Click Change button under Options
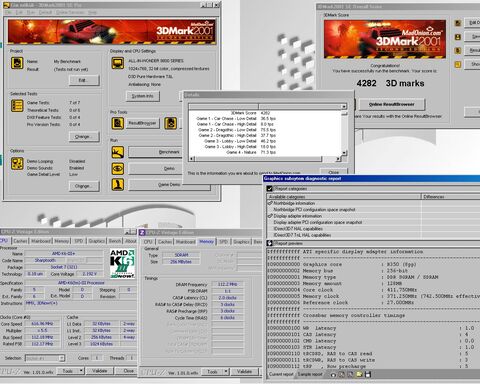The image size is (480, 384). pyautogui.click(x=84, y=186)
